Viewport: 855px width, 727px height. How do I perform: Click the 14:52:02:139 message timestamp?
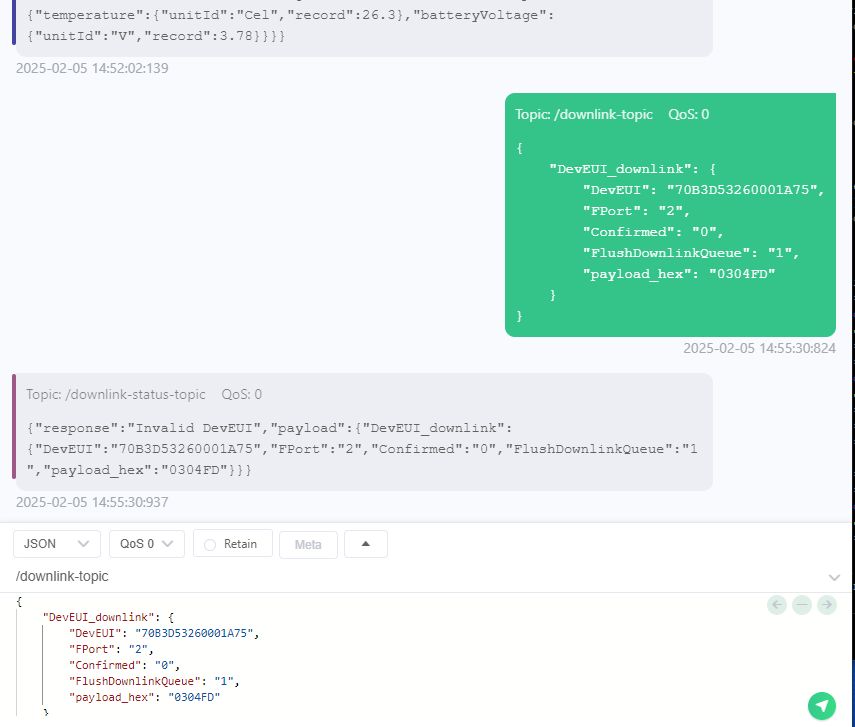tap(92, 69)
